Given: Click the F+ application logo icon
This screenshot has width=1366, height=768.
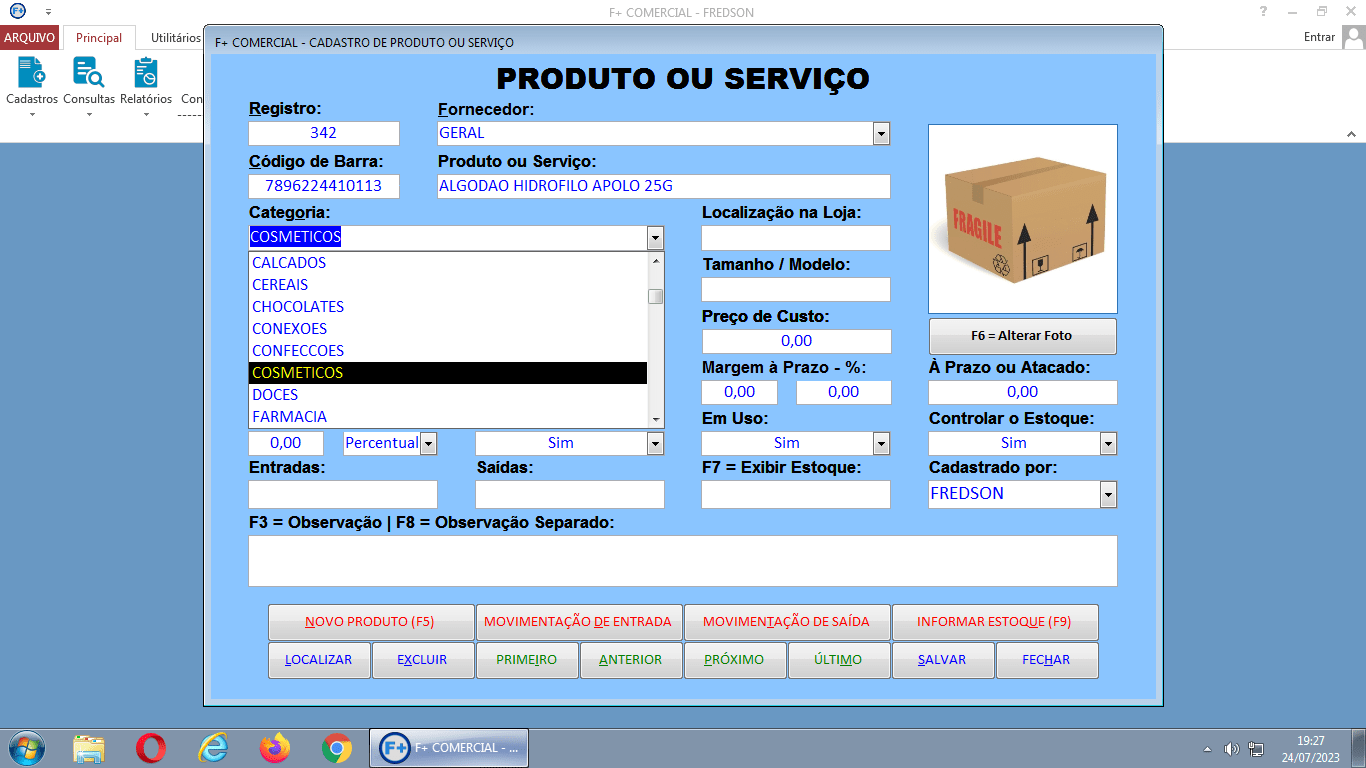Looking at the screenshot, I should [17, 11].
